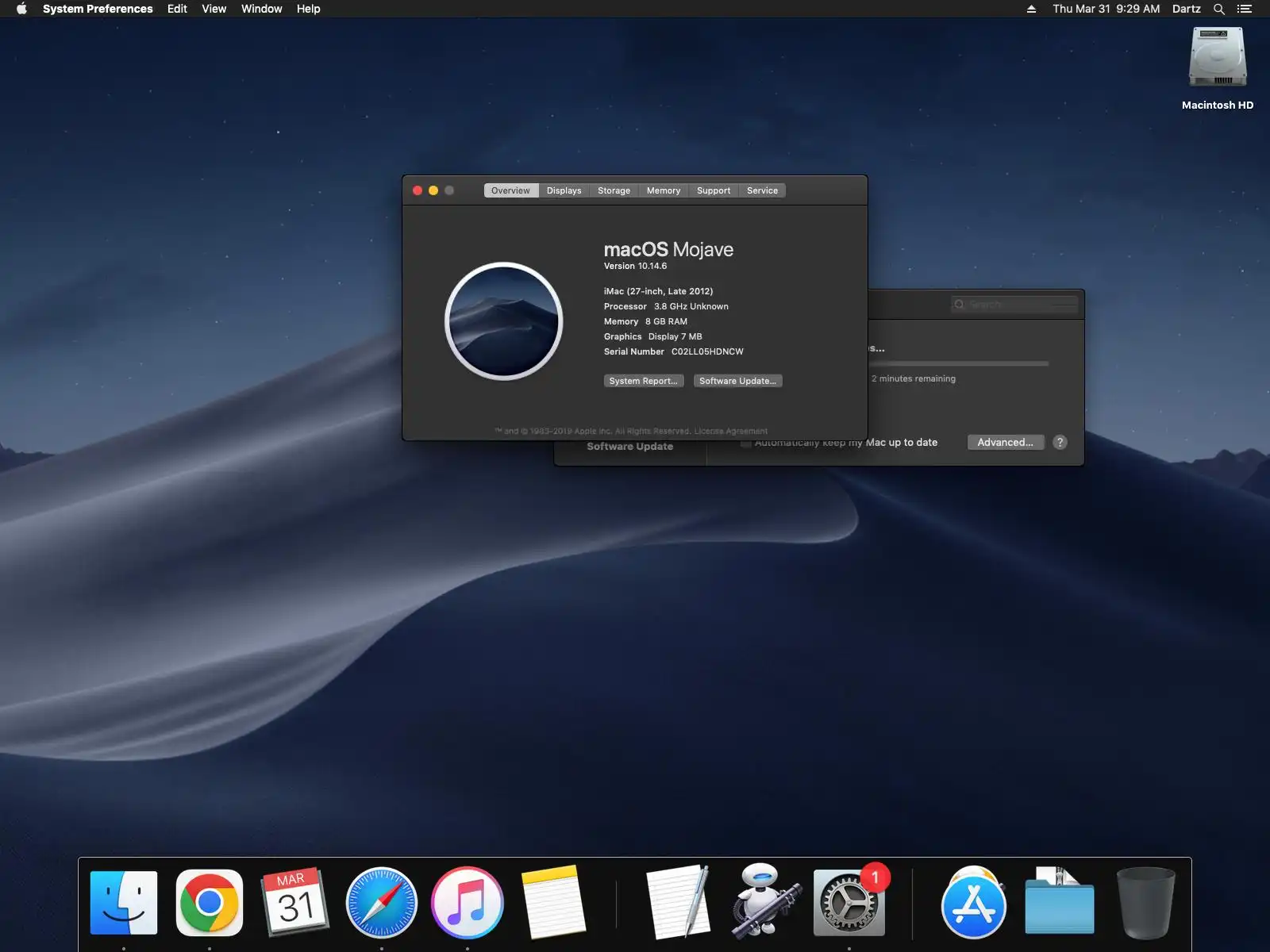
Task: Click the 2 minutes remaining status text
Action: coord(914,378)
